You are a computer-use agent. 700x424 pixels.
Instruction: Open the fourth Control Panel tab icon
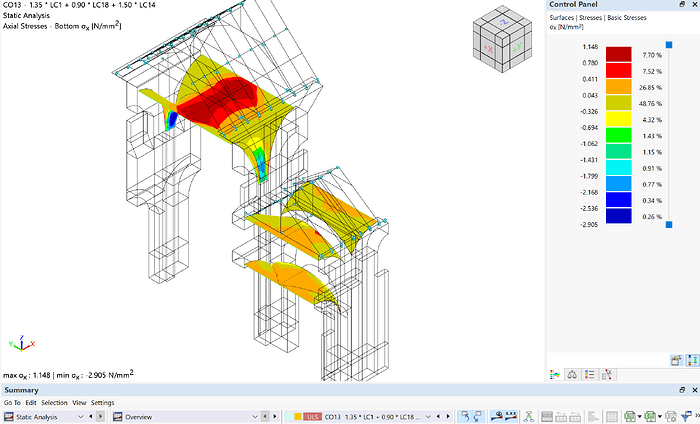tap(606, 374)
